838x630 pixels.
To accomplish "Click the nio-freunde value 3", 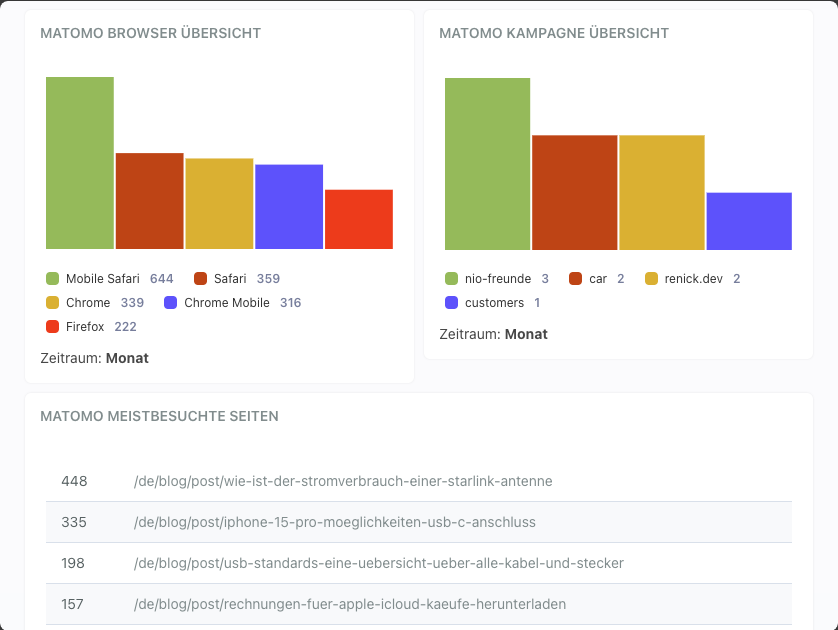I will pos(545,278).
